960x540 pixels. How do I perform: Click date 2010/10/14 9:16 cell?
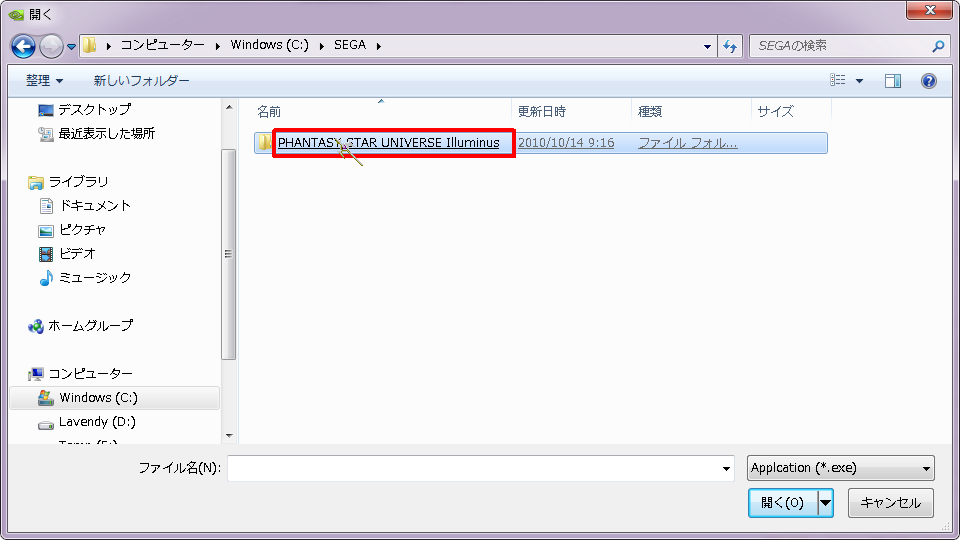tap(566, 143)
